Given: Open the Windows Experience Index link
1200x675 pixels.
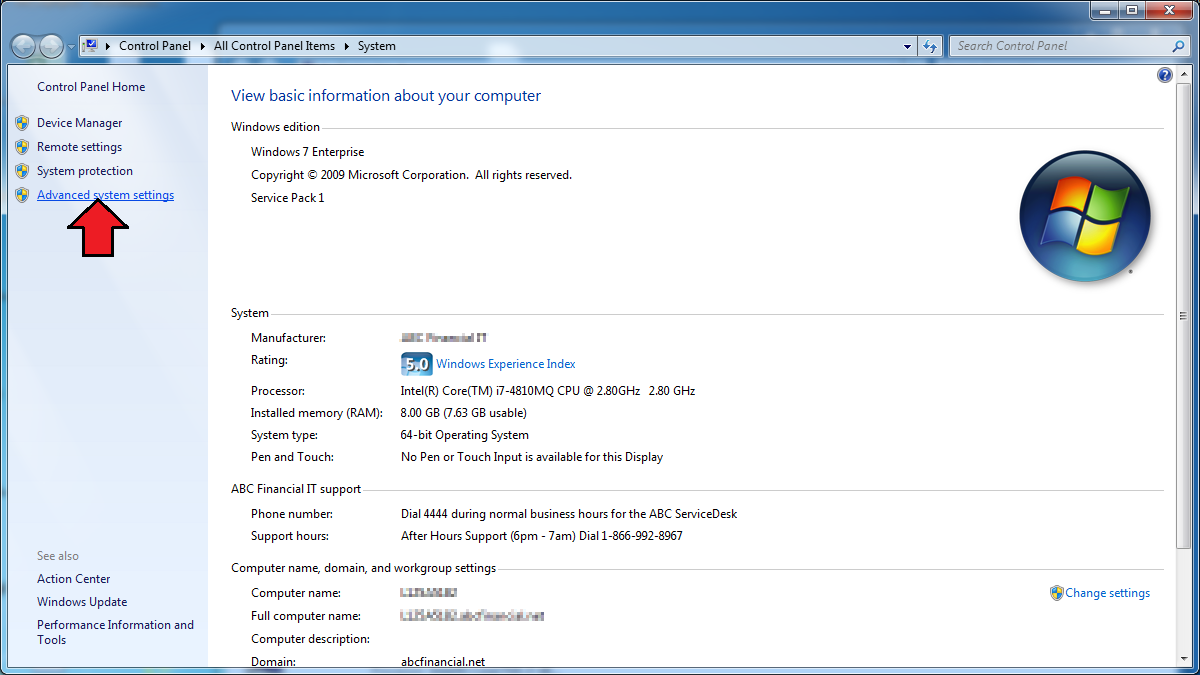Looking at the screenshot, I should 505,364.
